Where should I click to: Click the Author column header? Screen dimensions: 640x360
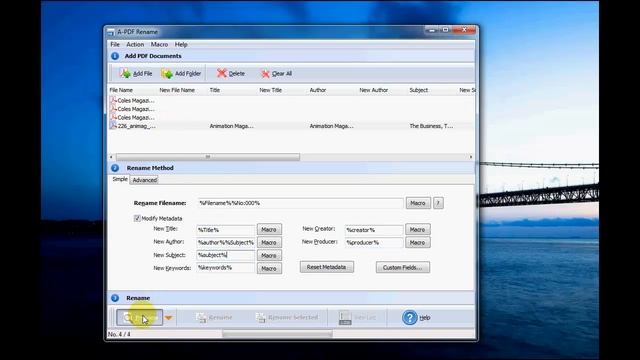point(318,90)
